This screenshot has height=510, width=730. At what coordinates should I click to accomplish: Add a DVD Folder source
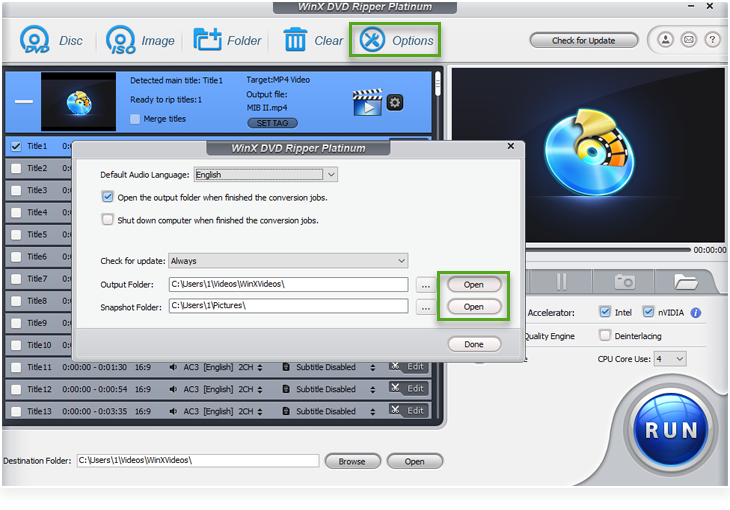click(x=227, y=41)
